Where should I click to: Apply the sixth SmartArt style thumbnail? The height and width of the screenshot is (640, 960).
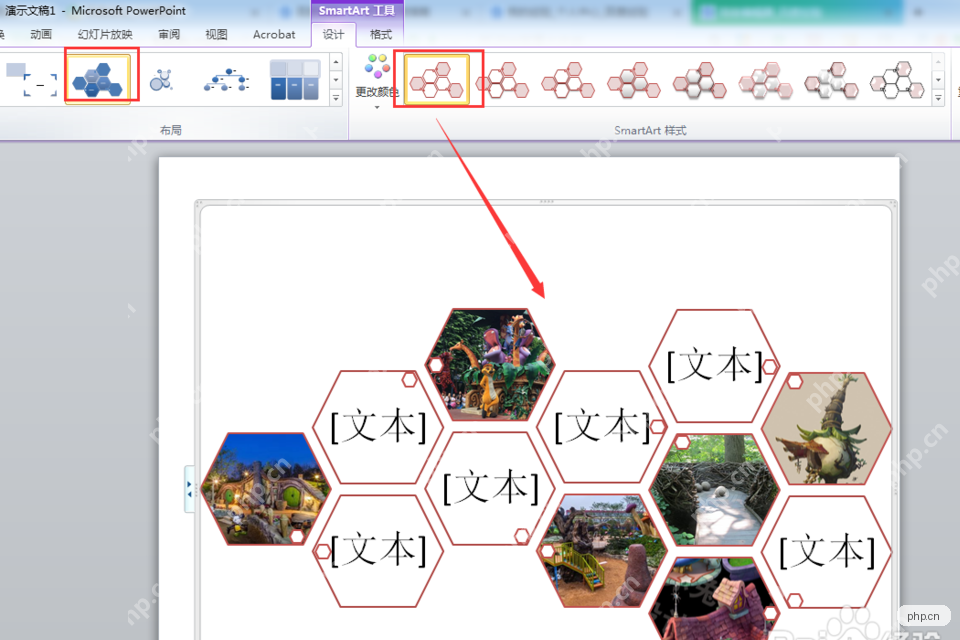coord(765,80)
